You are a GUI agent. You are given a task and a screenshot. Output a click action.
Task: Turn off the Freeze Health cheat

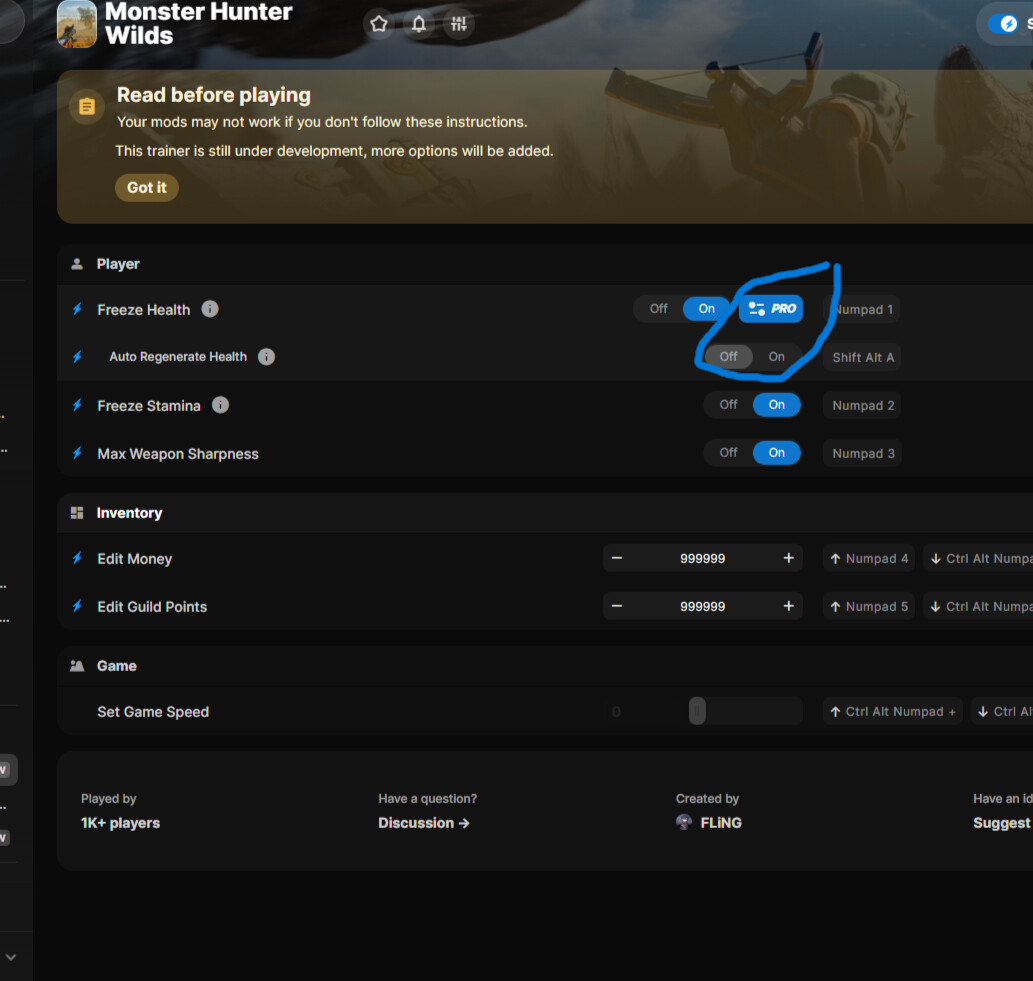[658, 309]
